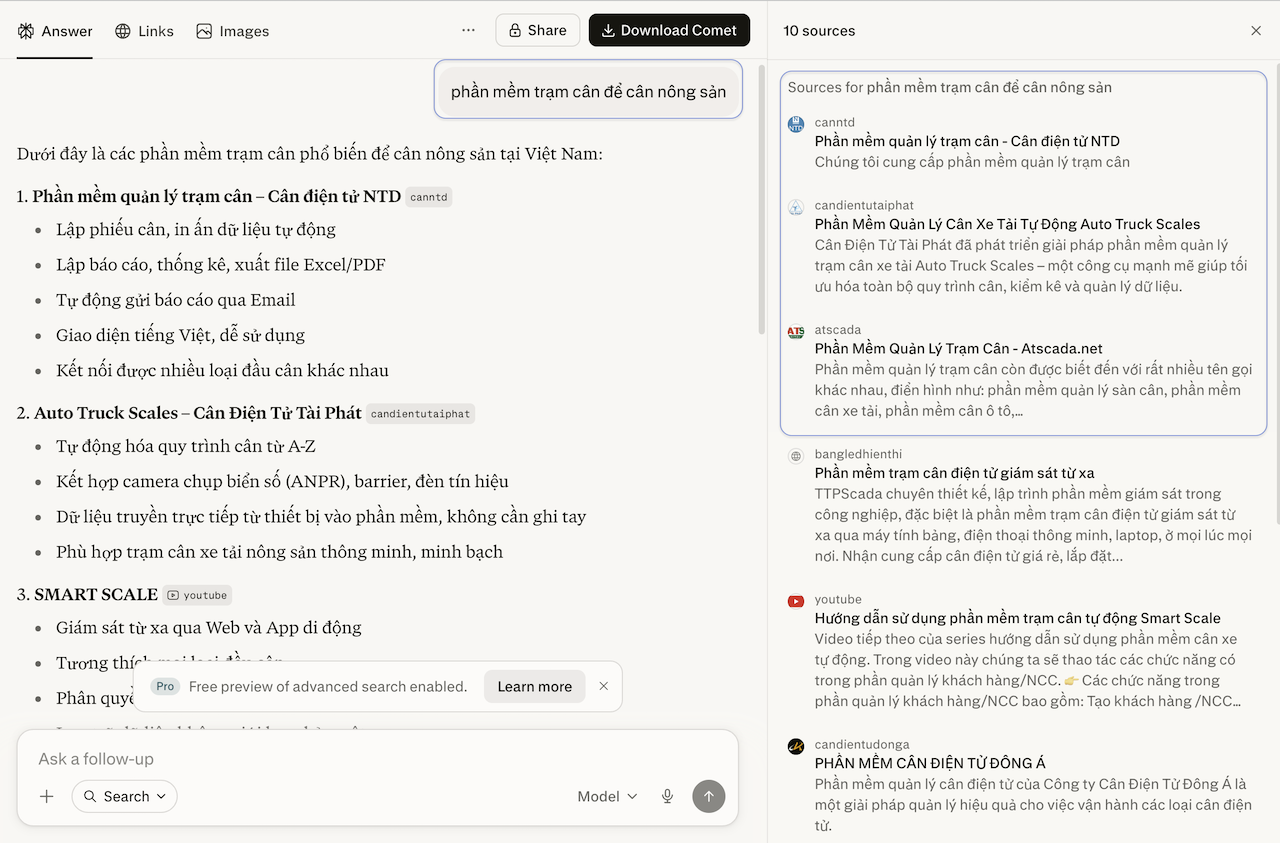Click the atscada source favicon
1280x843 pixels.
pyautogui.click(x=796, y=332)
